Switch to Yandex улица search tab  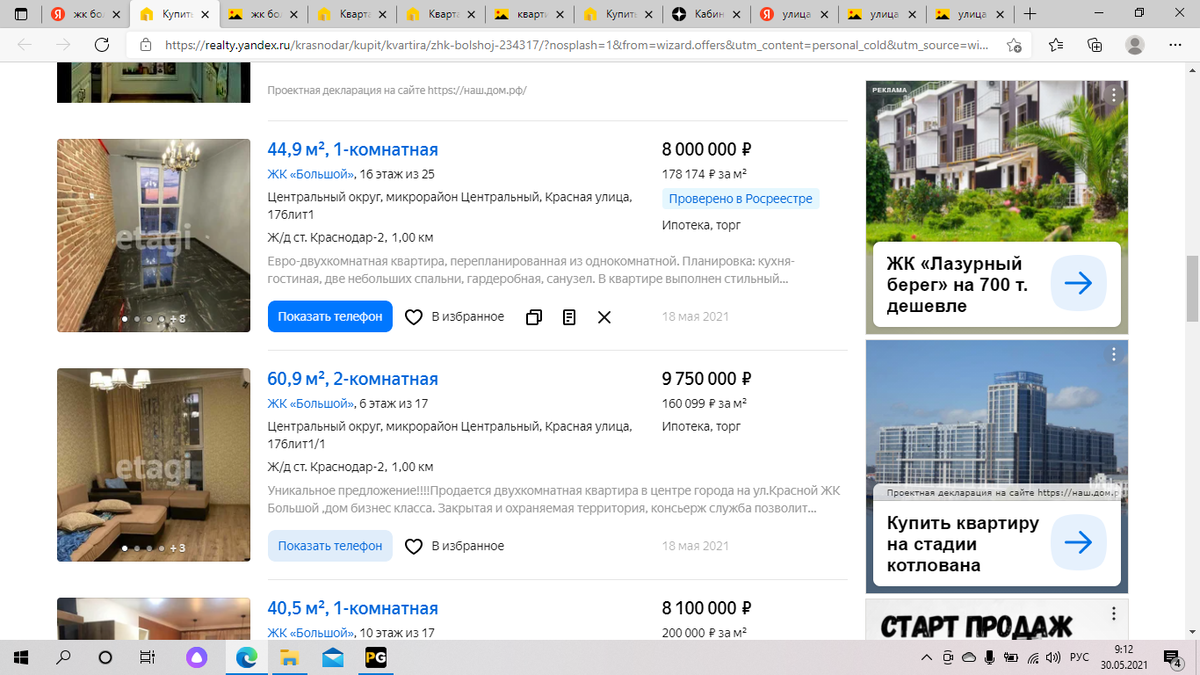[x=794, y=15]
